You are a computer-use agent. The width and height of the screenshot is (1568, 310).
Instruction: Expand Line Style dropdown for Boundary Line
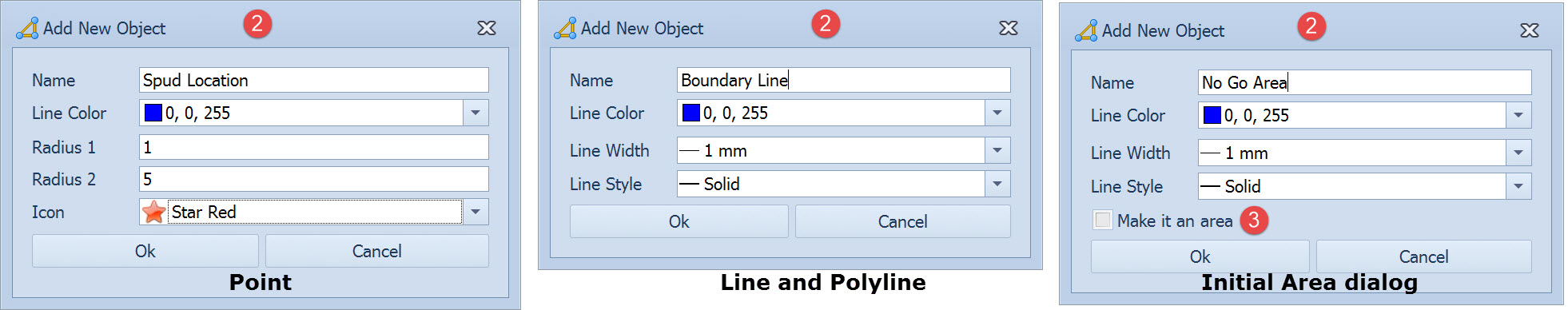tap(997, 184)
